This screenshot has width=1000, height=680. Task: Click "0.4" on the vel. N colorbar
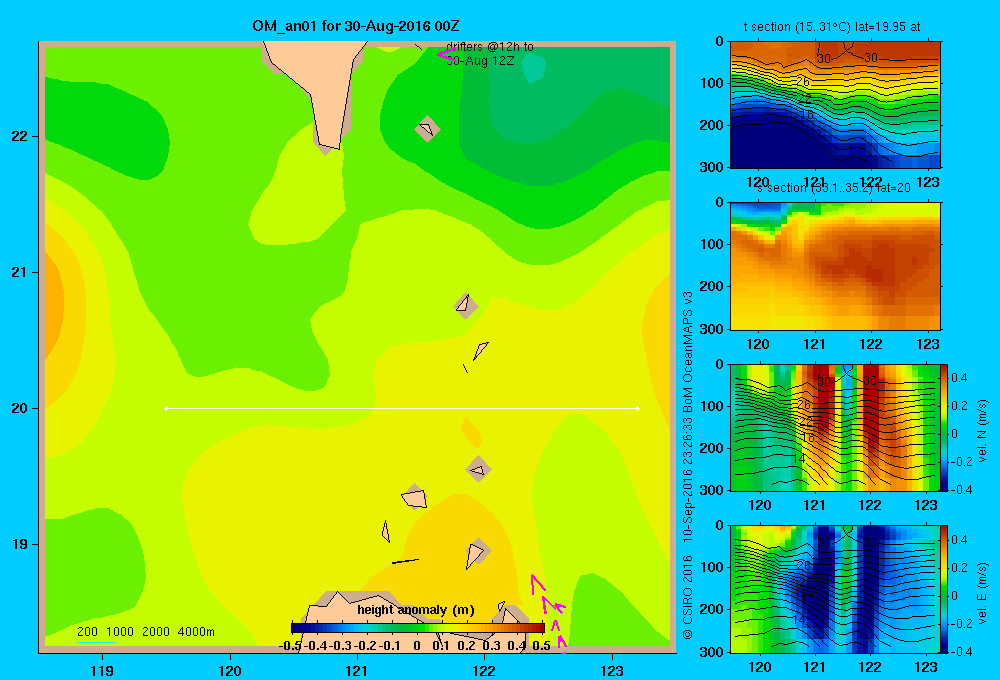(x=959, y=378)
